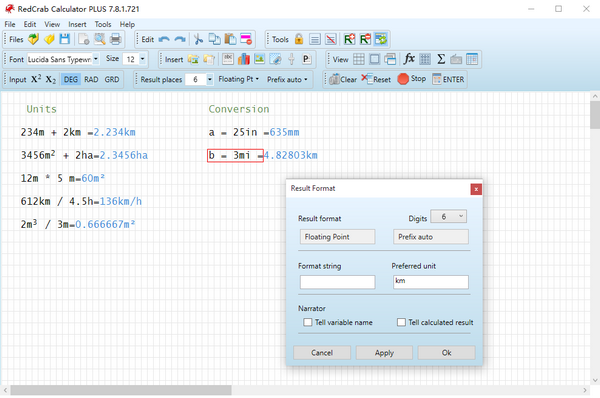Click Floating Point selector in dialog
This screenshot has width=600, height=398.
coord(337,237)
